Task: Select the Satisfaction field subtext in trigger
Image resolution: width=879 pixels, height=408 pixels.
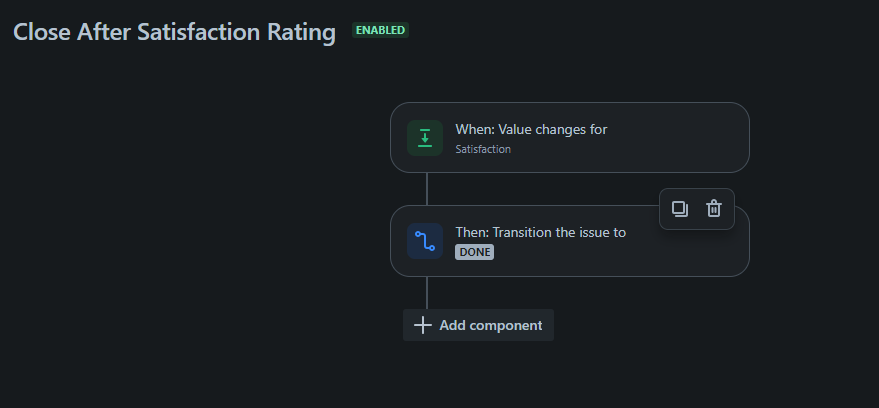Action: pos(483,149)
